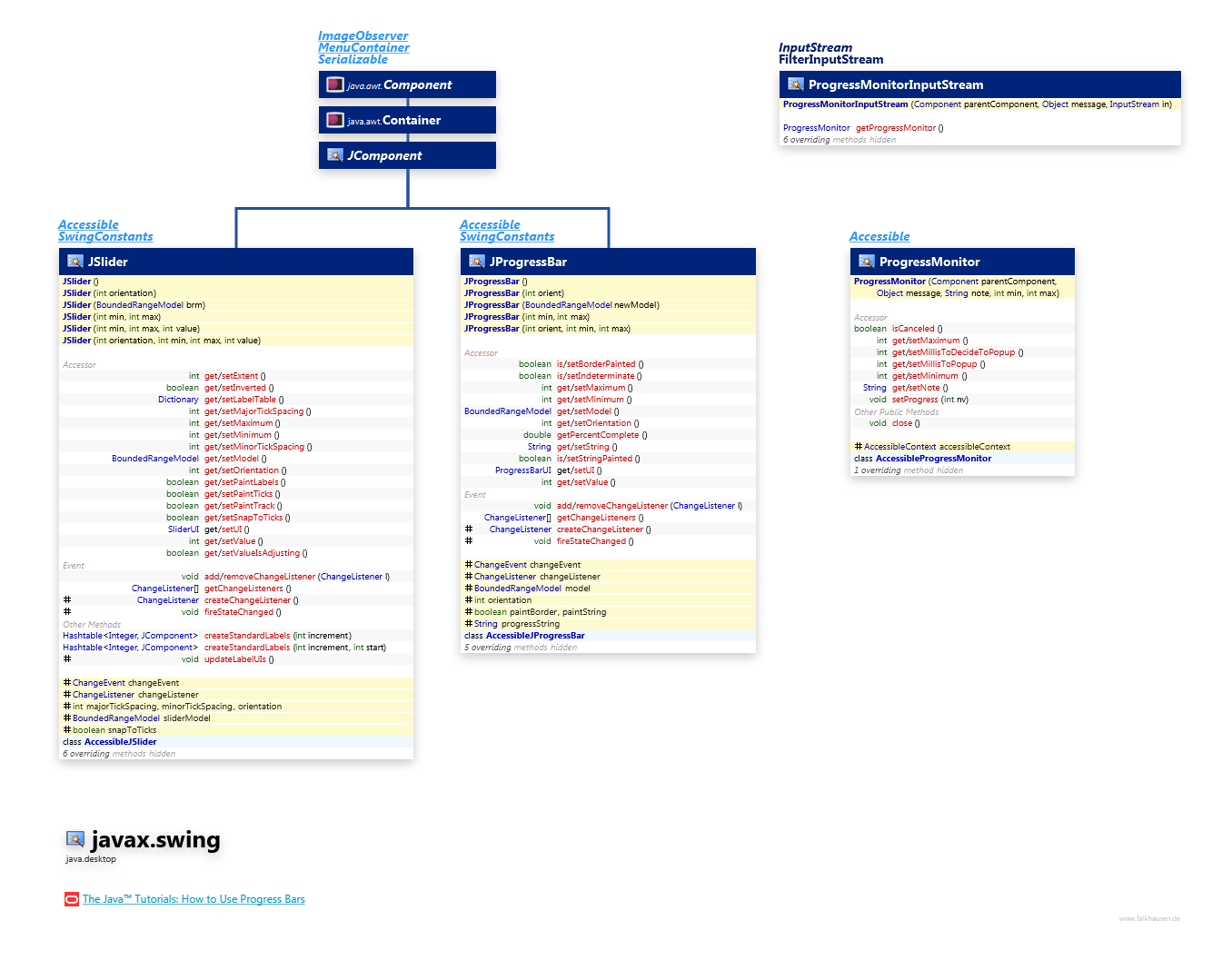
Task: Click the JComponent box title
Action: pyautogui.click(x=384, y=155)
